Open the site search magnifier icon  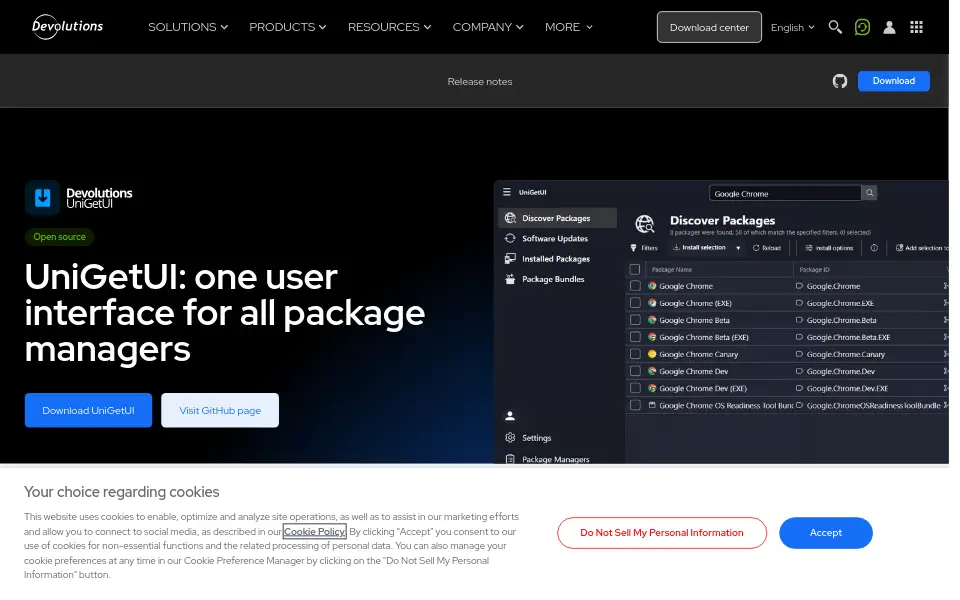click(x=834, y=27)
